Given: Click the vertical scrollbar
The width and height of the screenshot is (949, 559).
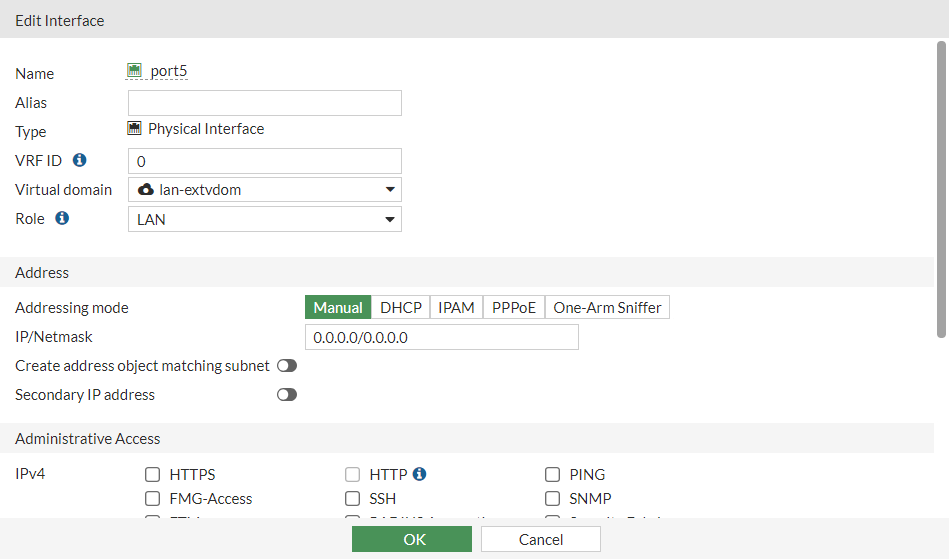Looking at the screenshot, I should [x=941, y=190].
